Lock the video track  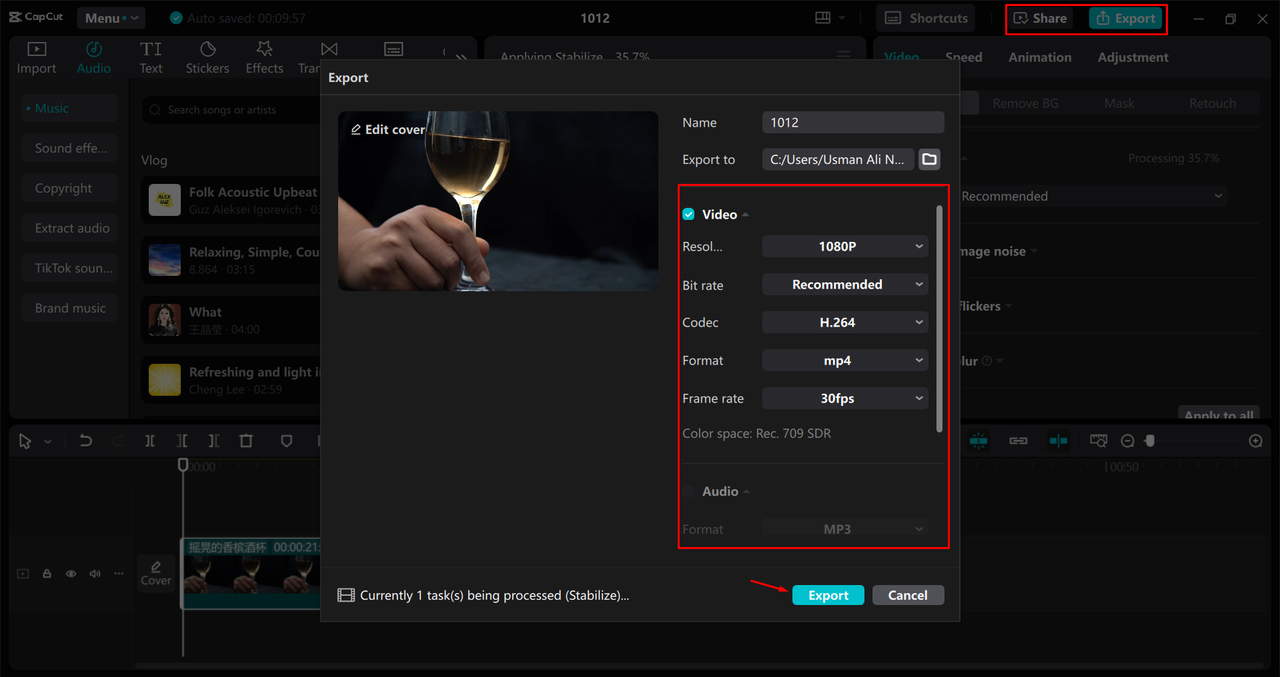[47, 574]
